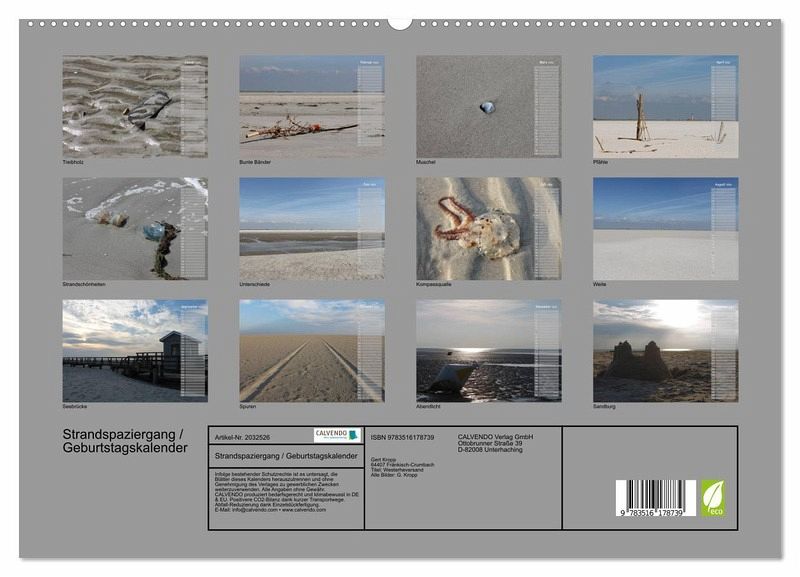
Task: Click the large 'Strandspaziergang / Geburtstagskalender' title
Action: pos(125,441)
